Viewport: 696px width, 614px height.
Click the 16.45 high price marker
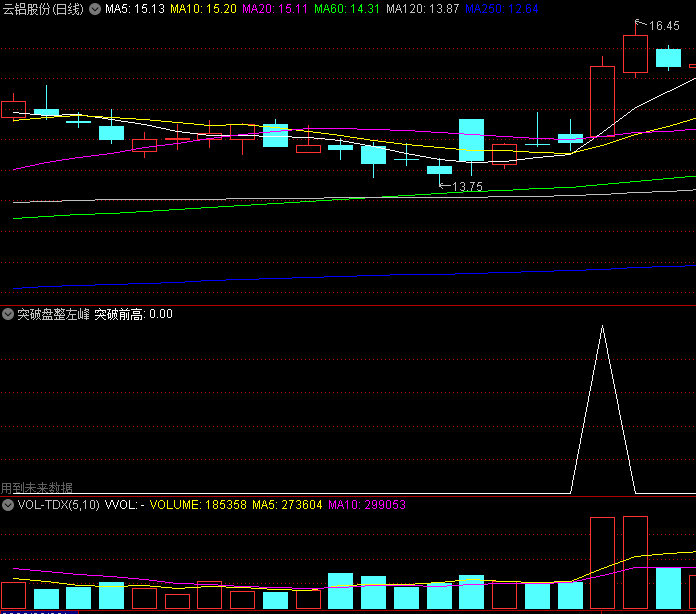pos(664,26)
